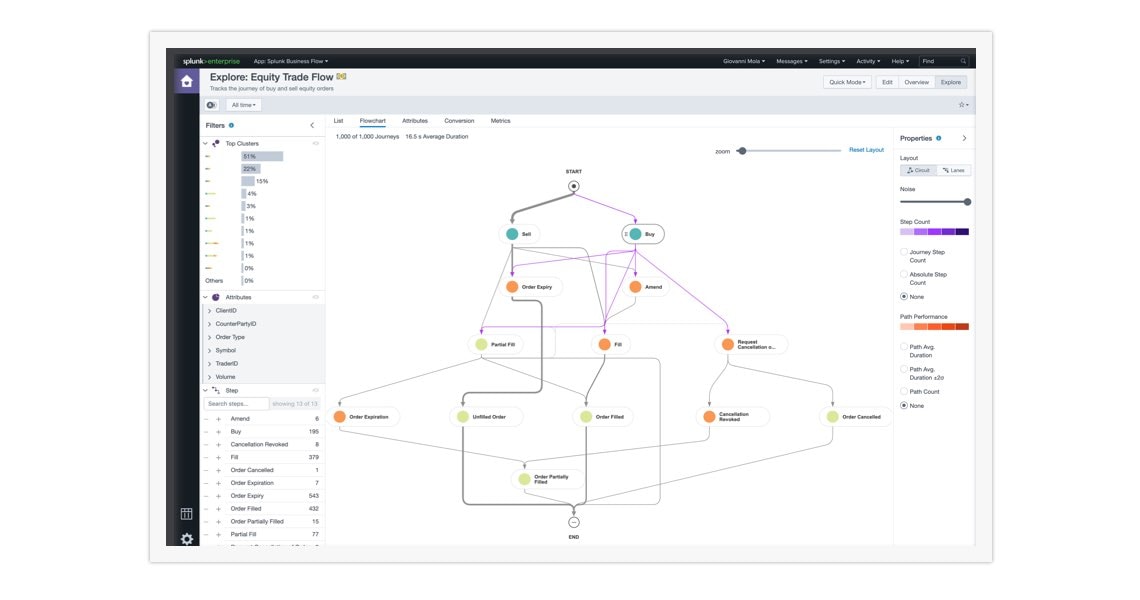Click the zoom slider handle
This screenshot has width=1140, height=600.
pyautogui.click(x=742, y=151)
